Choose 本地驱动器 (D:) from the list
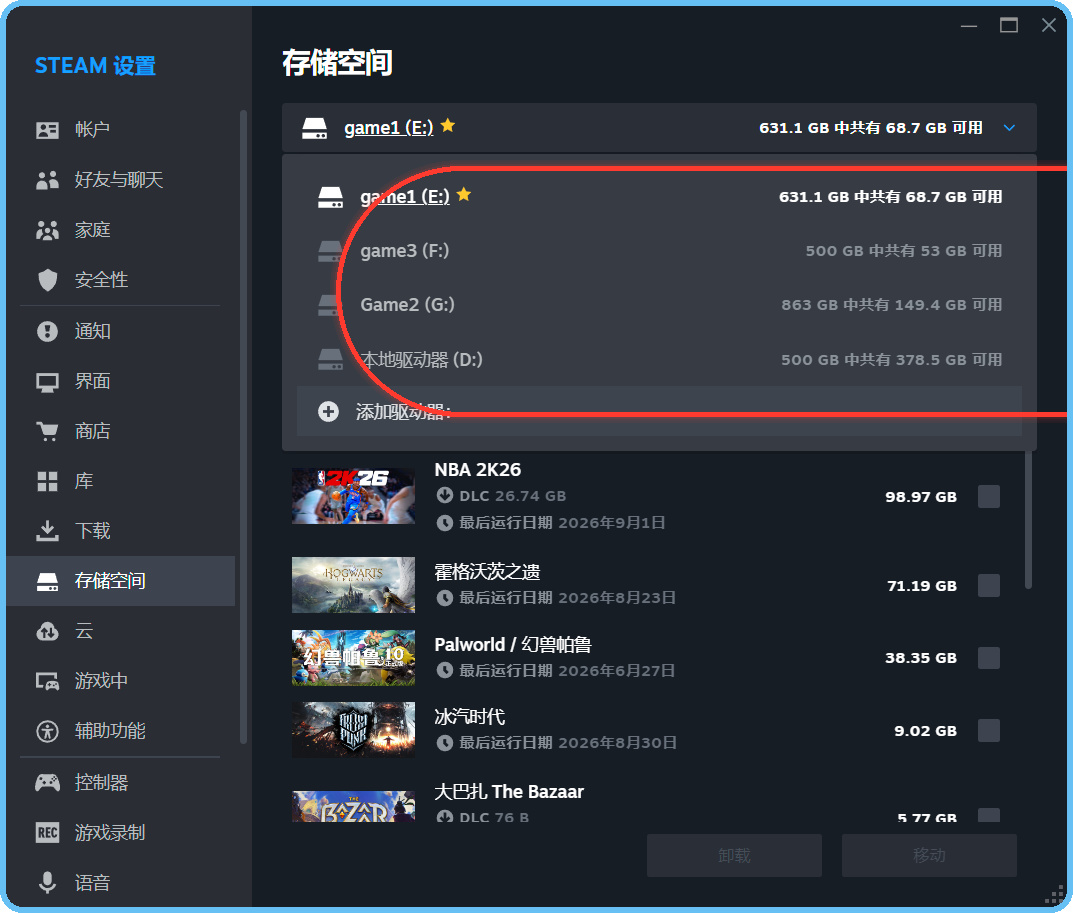The image size is (1073, 913). click(x=660, y=360)
